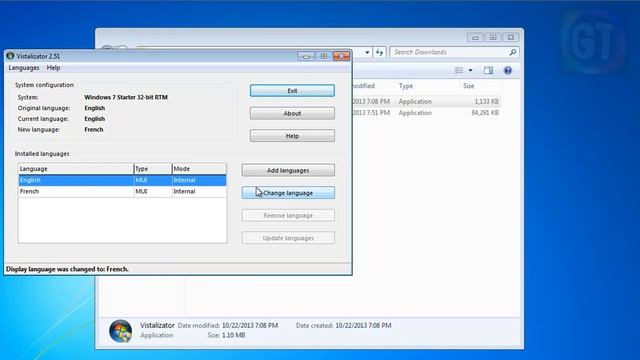Click the Update languages button
The image size is (640, 360).
(288, 238)
